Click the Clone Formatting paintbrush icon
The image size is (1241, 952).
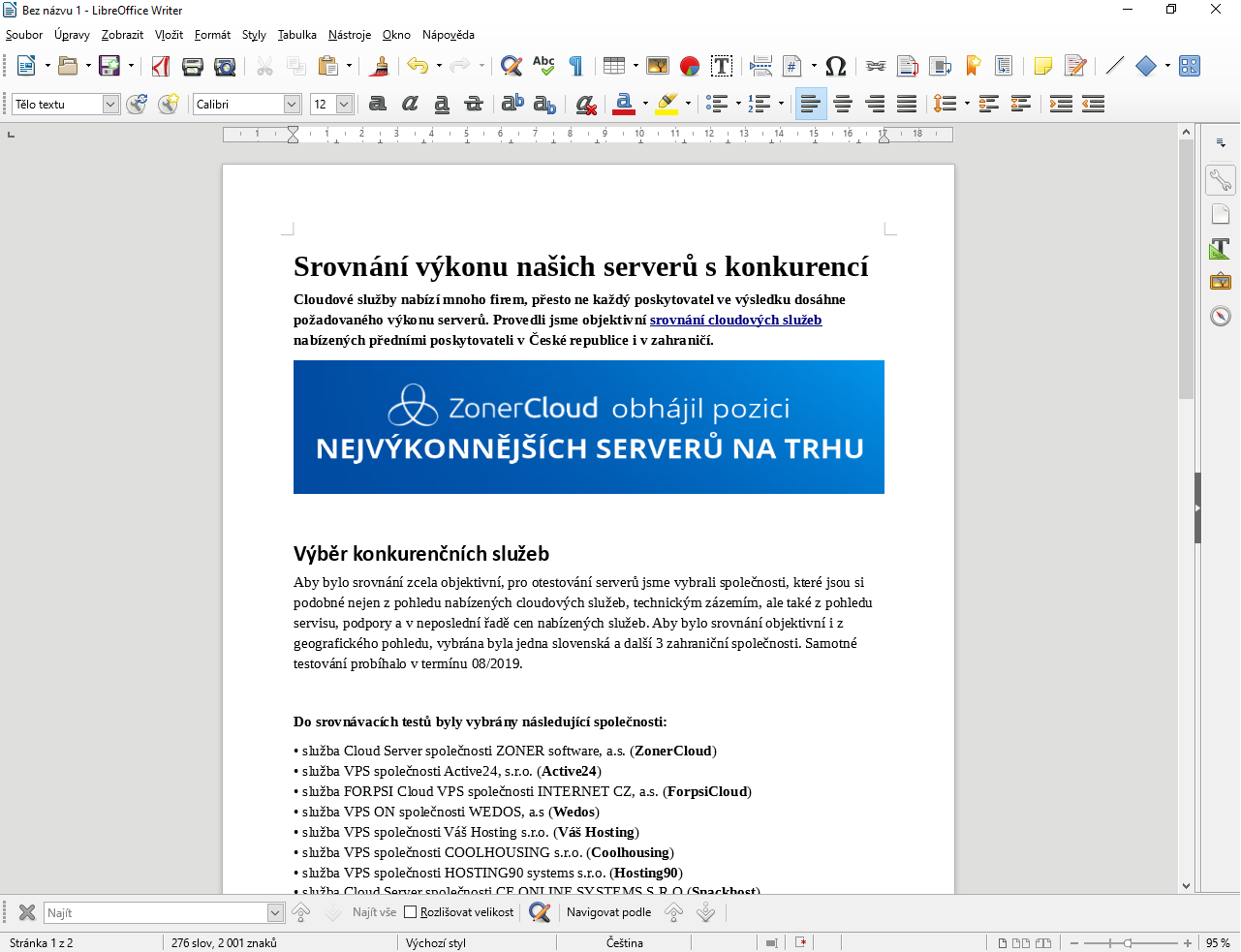[x=381, y=66]
